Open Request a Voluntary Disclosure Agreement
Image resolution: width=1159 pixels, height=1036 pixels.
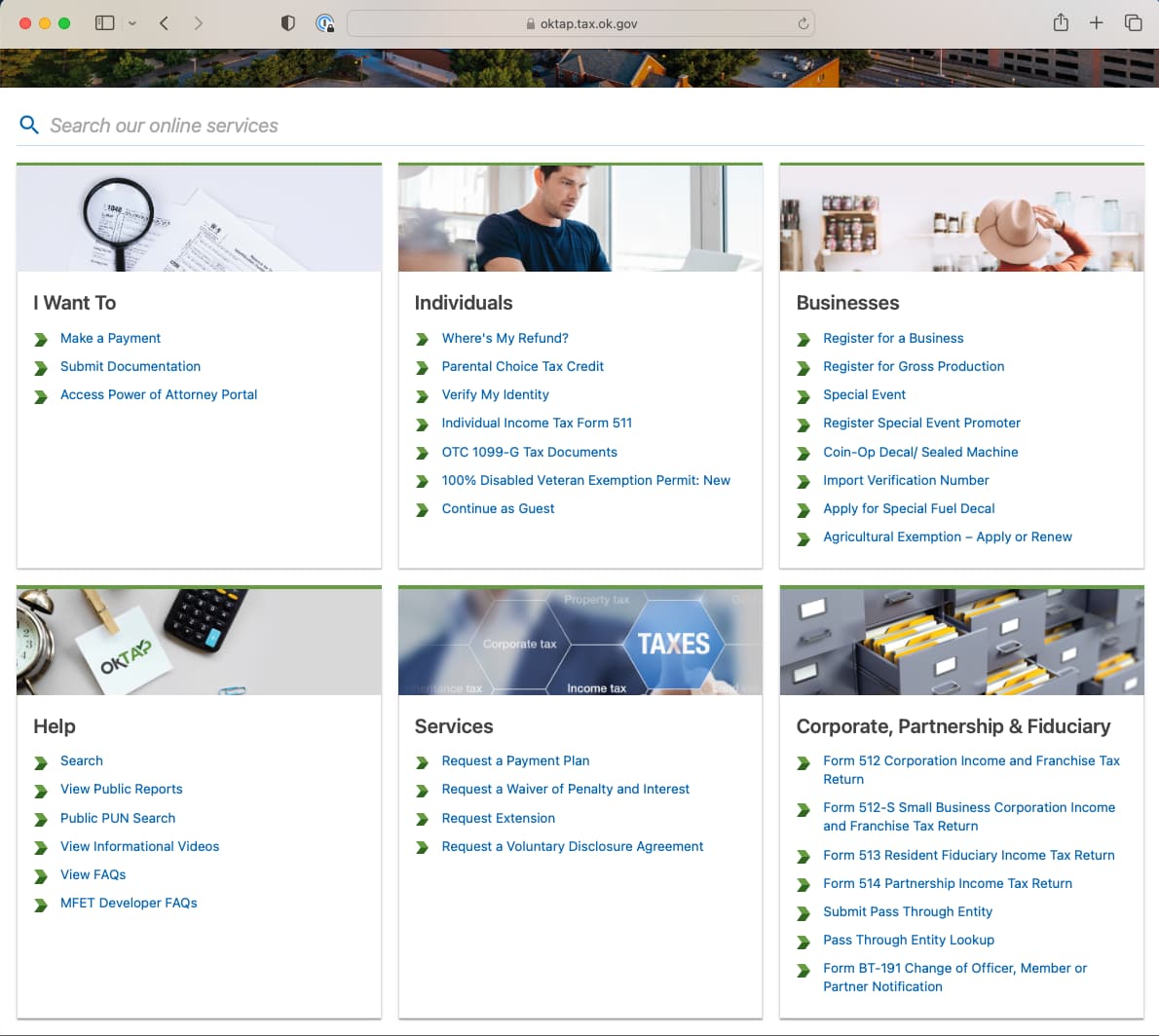point(572,846)
